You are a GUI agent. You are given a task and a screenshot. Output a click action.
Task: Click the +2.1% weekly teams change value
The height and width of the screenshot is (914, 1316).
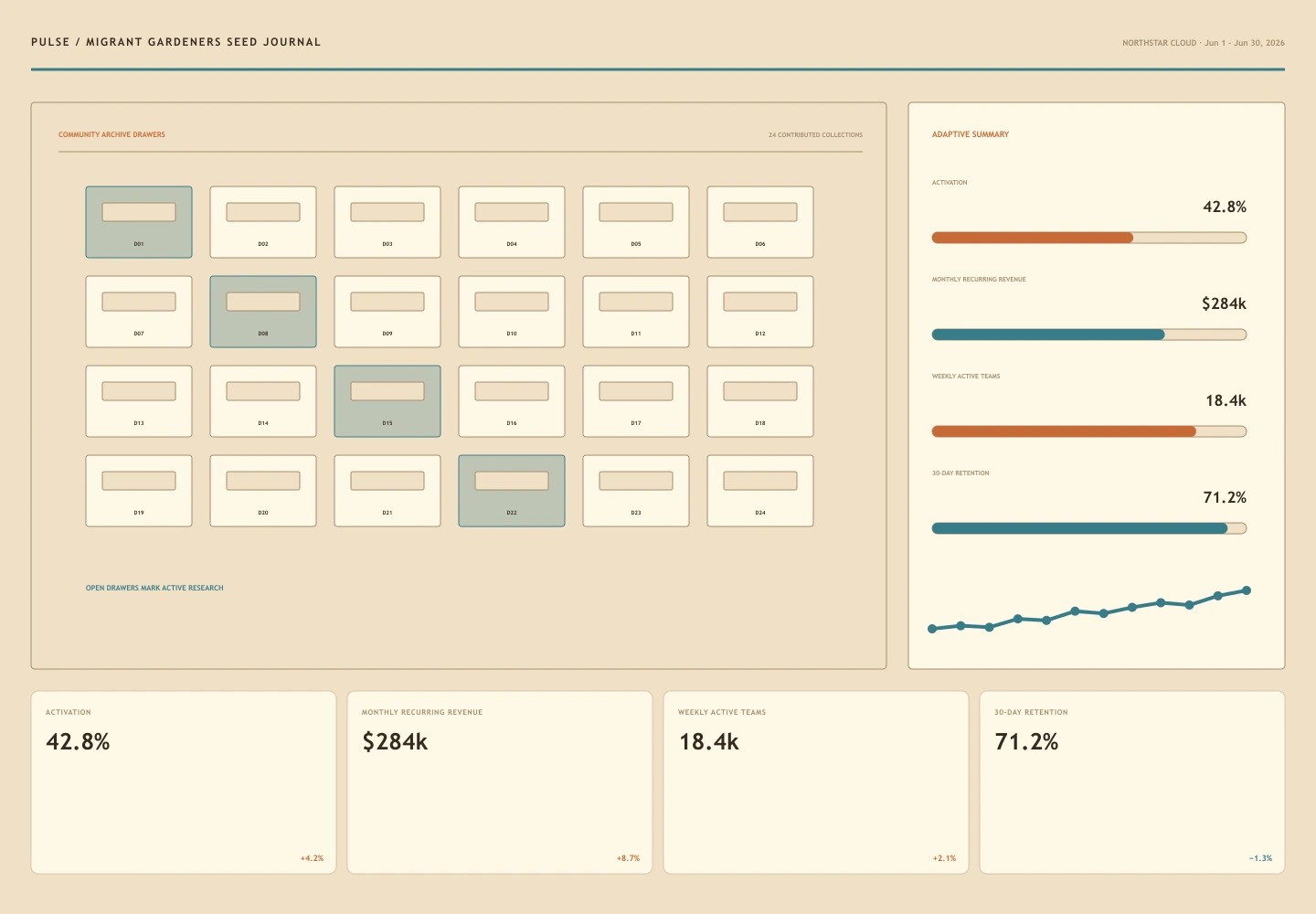pos(944,858)
